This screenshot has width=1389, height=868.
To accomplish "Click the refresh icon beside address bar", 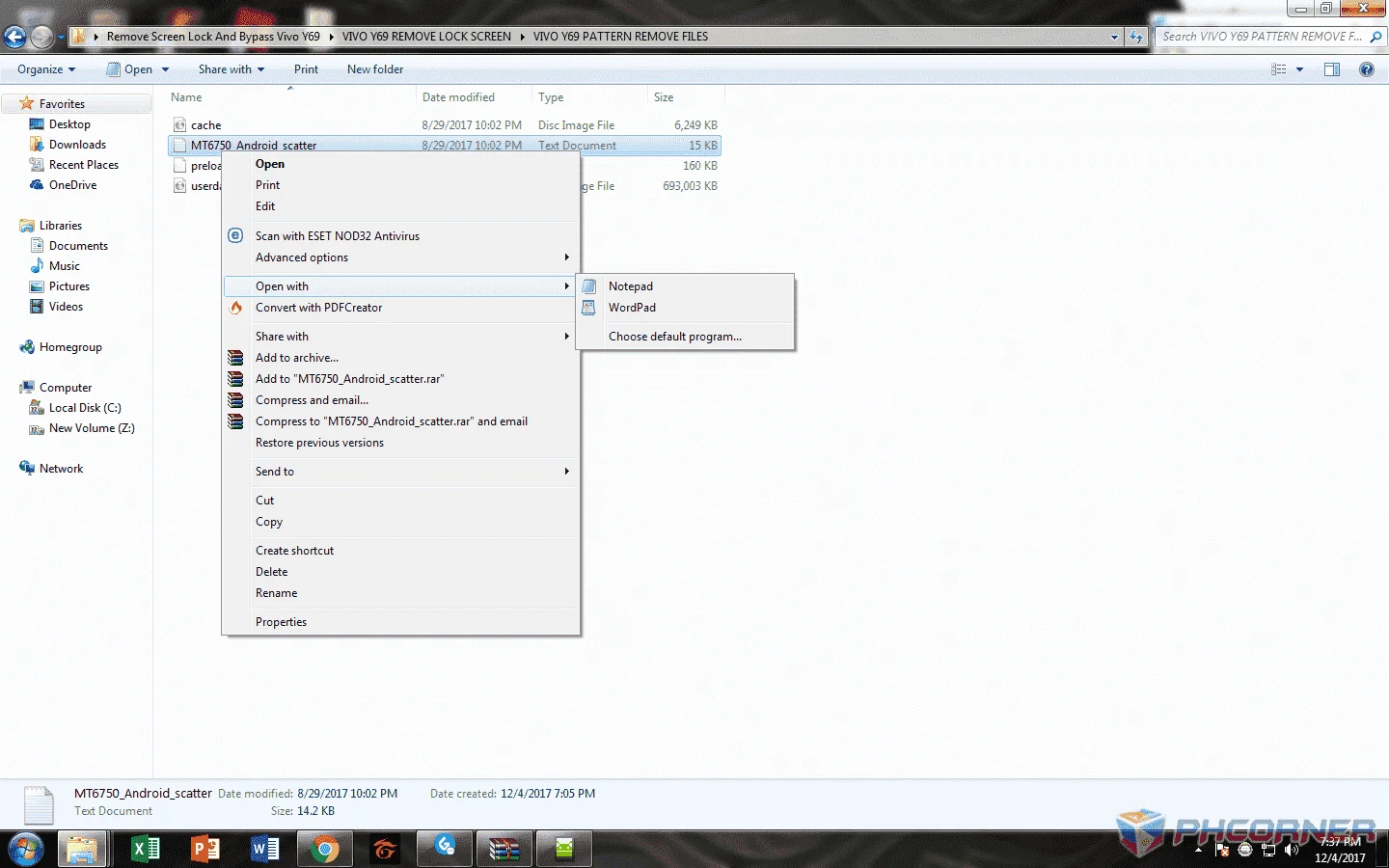I will coord(1136,37).
